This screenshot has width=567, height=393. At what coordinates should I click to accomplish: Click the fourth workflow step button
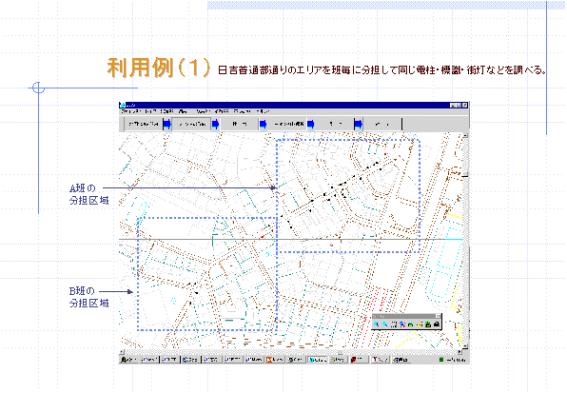point(287,124)
